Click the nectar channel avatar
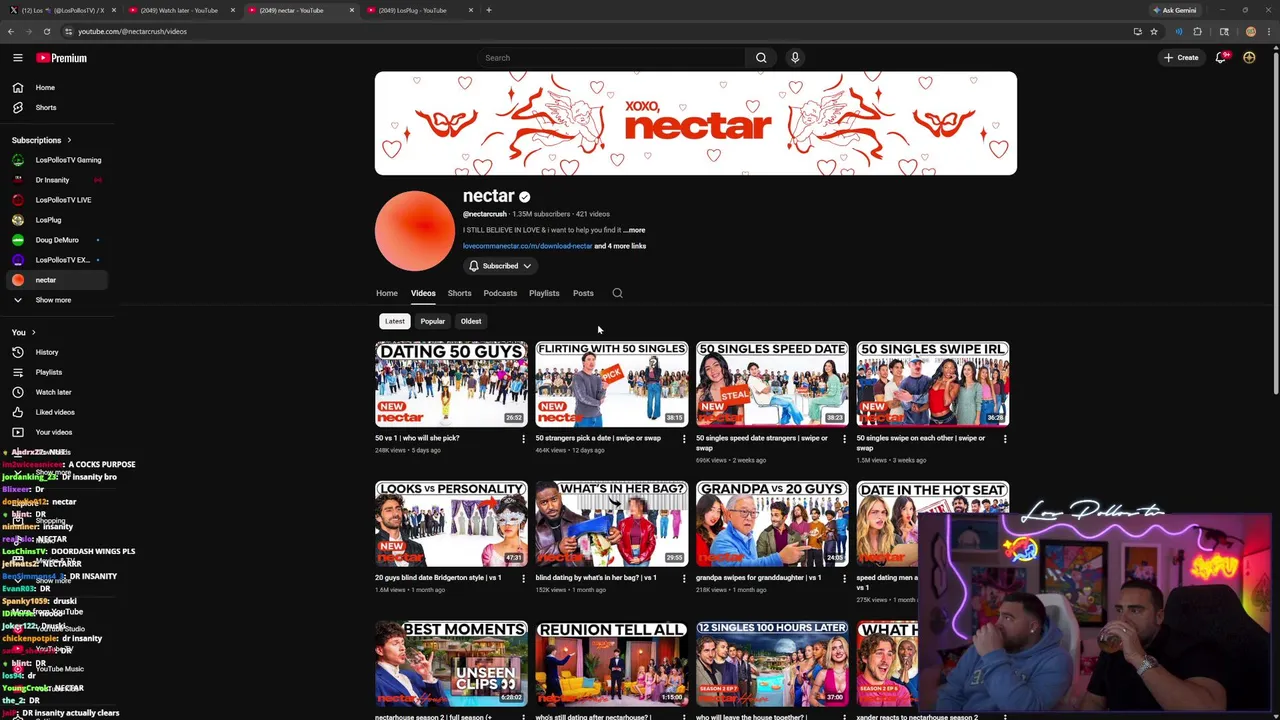 (415, 231)
